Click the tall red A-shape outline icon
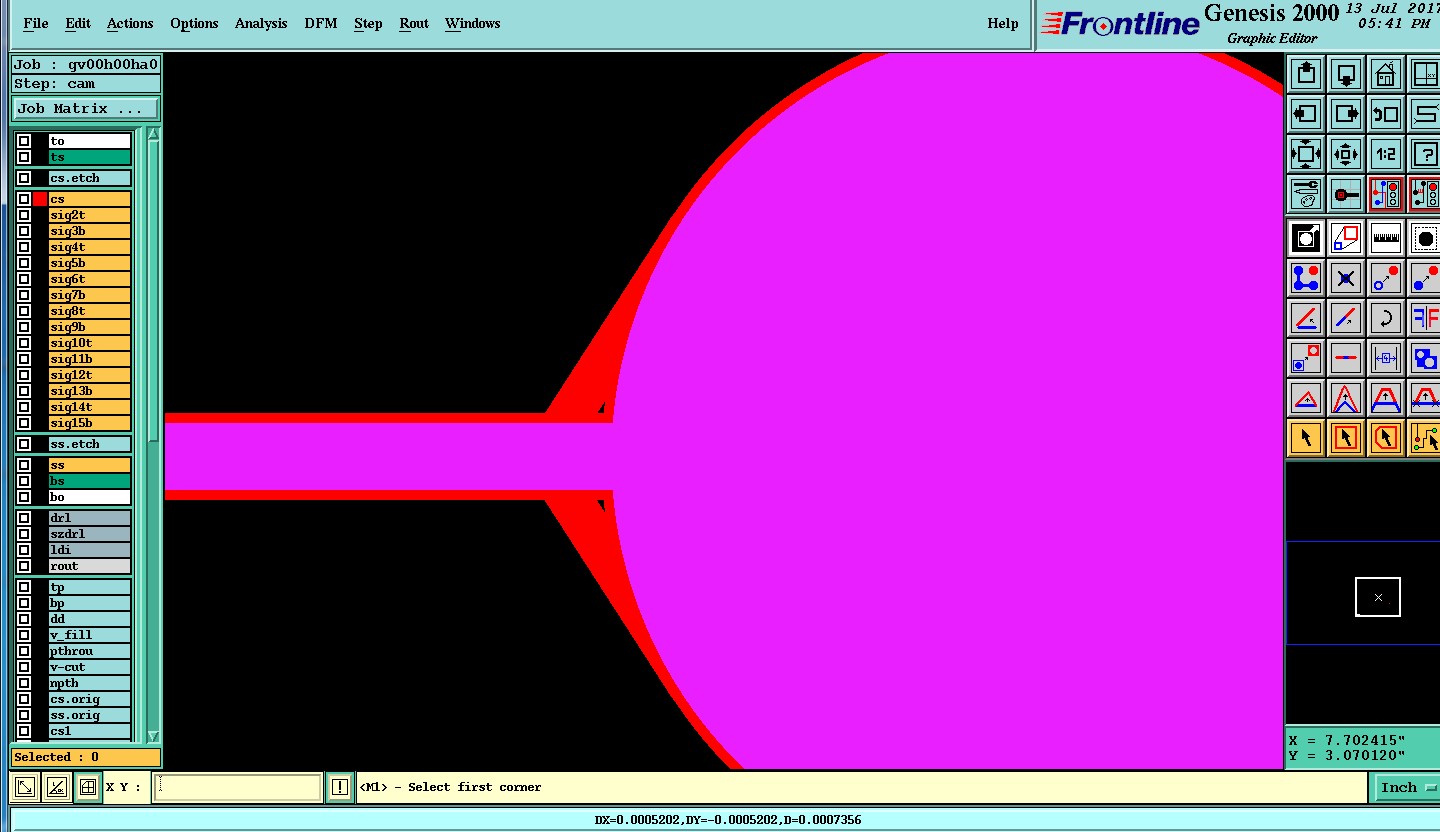 coord(1346,398)
